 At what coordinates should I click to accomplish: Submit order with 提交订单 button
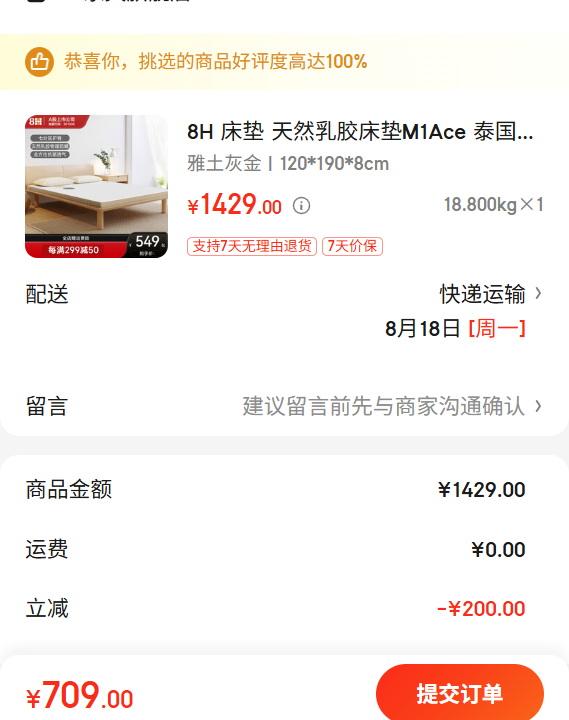(x=460, y=693)
